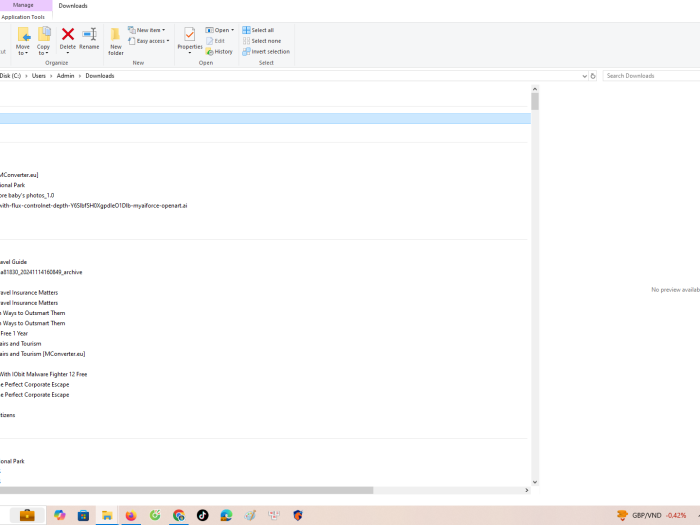Navigate to Admin in the breadcrumb path
This screenshot has height=525, width=700.
point(65,76)
